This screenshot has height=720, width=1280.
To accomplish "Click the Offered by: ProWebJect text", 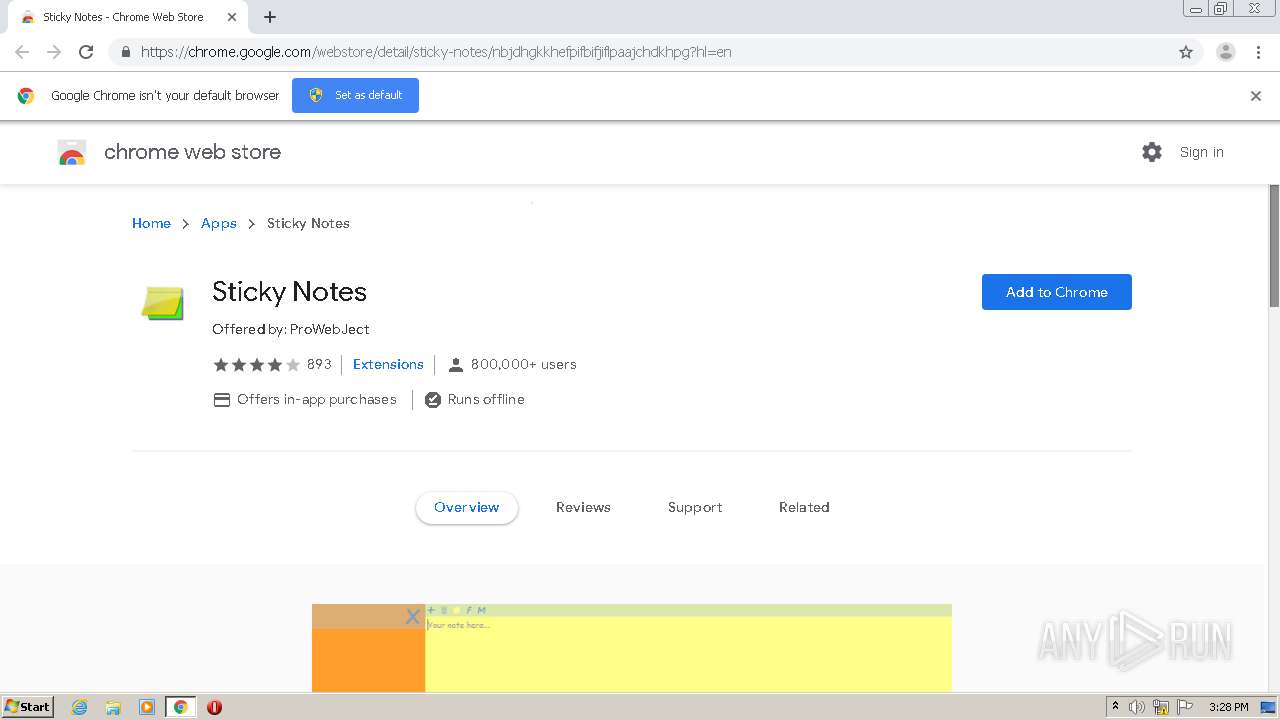I will point(291,329).
